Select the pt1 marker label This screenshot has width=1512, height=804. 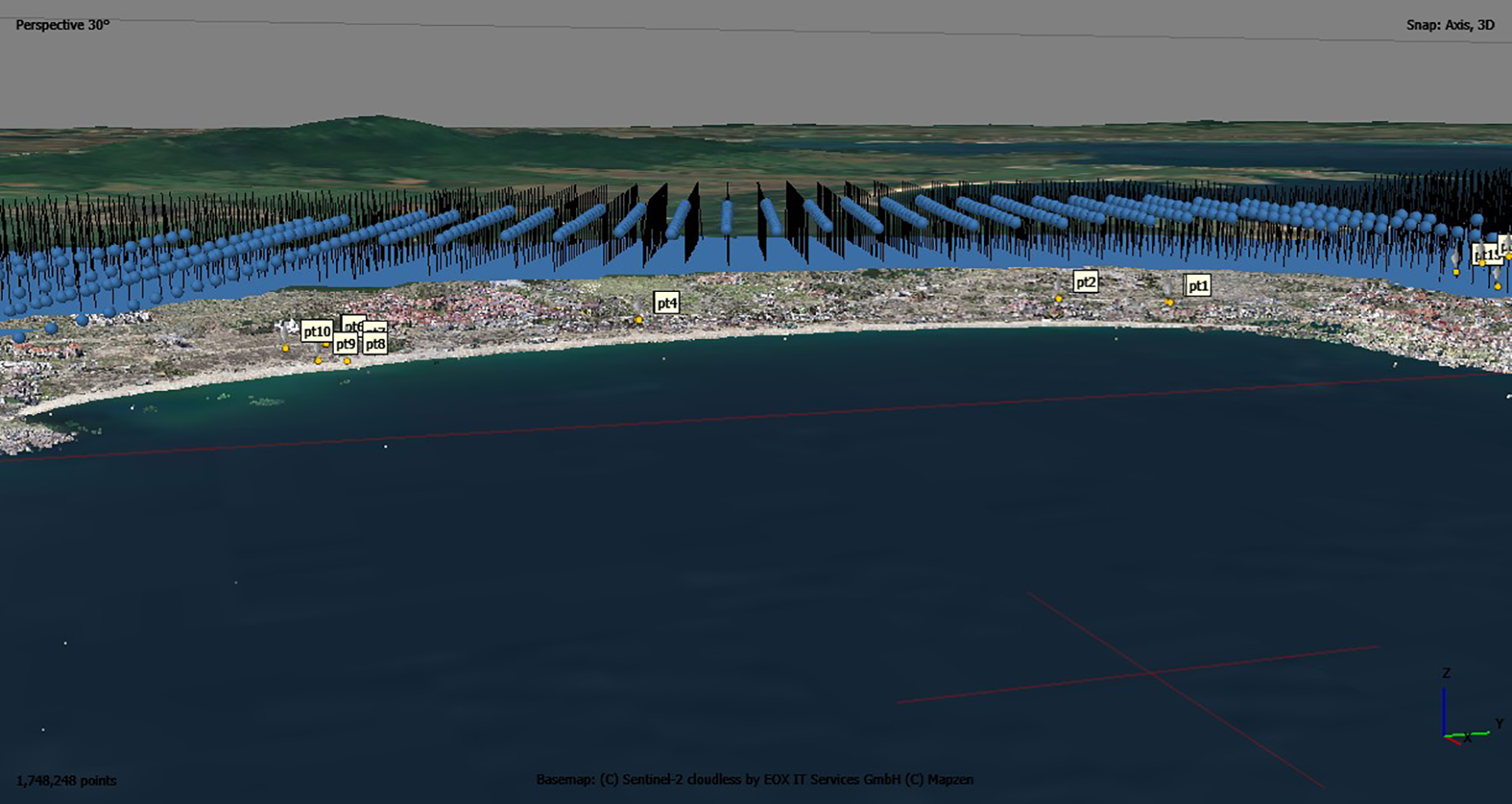point(1198,285)
